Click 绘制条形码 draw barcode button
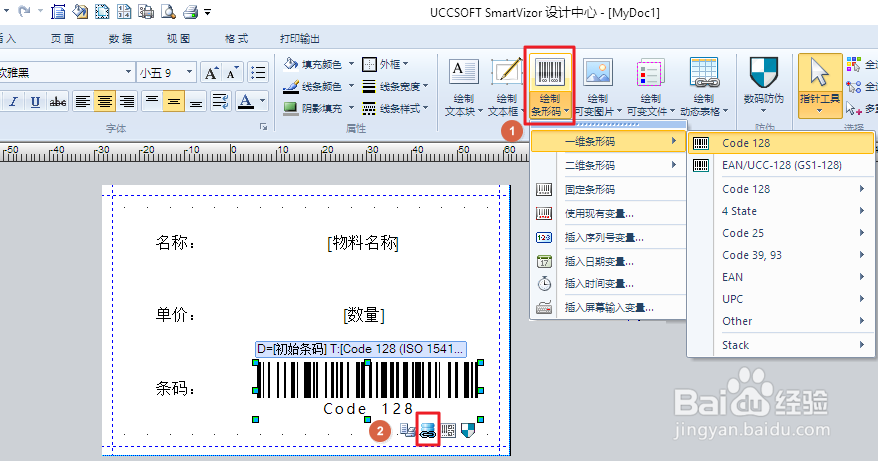 [x=549, y=87]
